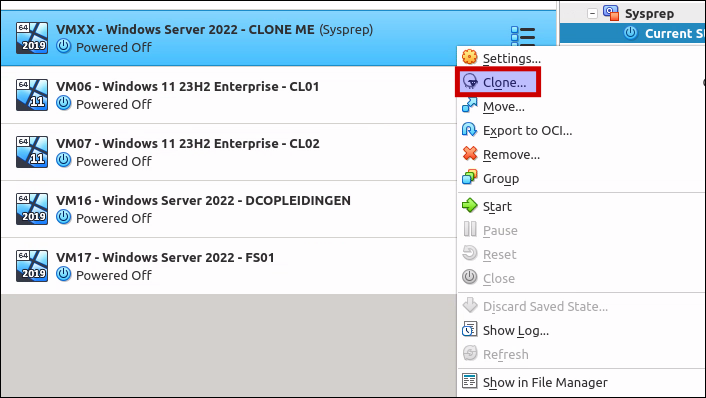Choose Group from the context menu

[501, 179]
